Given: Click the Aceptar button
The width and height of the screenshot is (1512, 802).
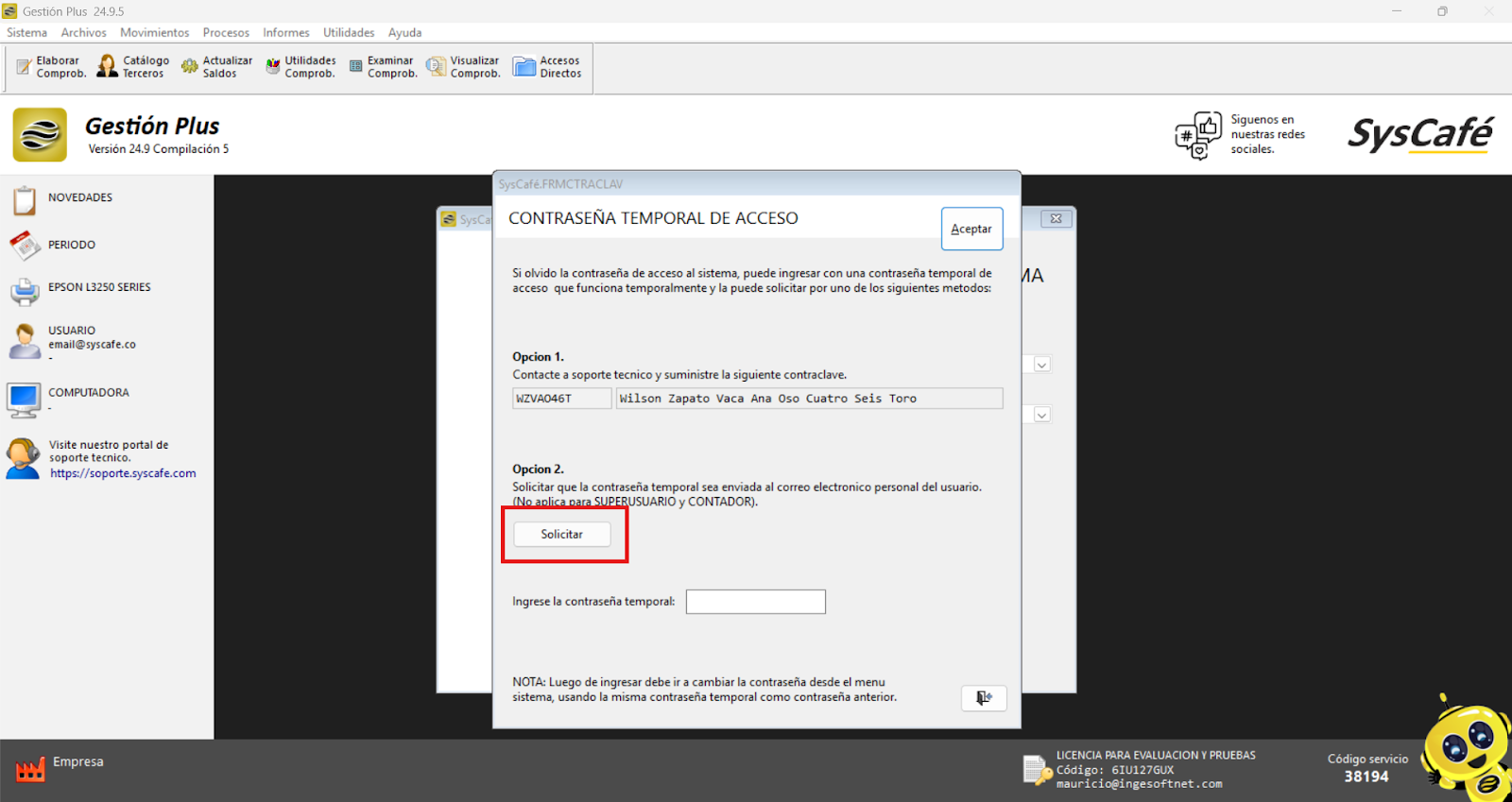Looking at the screenshot, I should pos(971,229).
